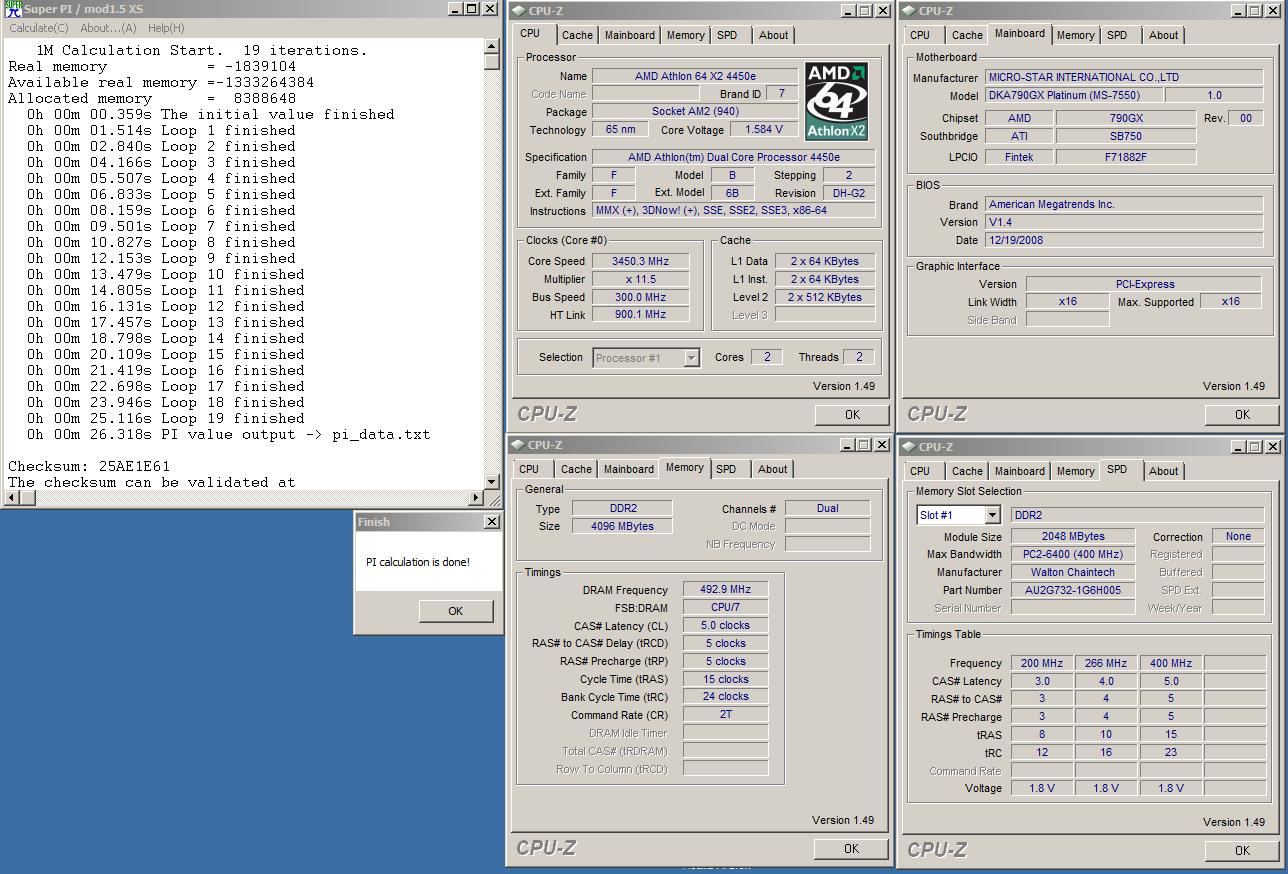Maximize the Super PI window
The width and height of the screenshot is (1288, 874).
(x=471, y=9)
